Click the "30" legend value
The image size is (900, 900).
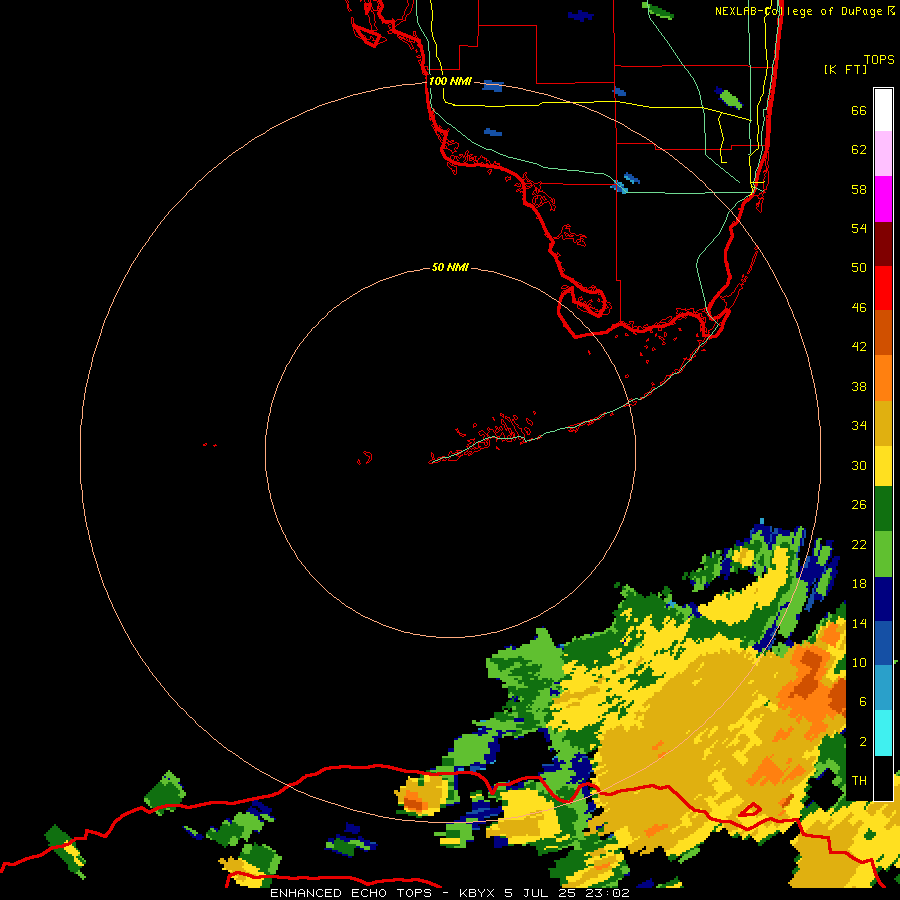coord(859,465)
